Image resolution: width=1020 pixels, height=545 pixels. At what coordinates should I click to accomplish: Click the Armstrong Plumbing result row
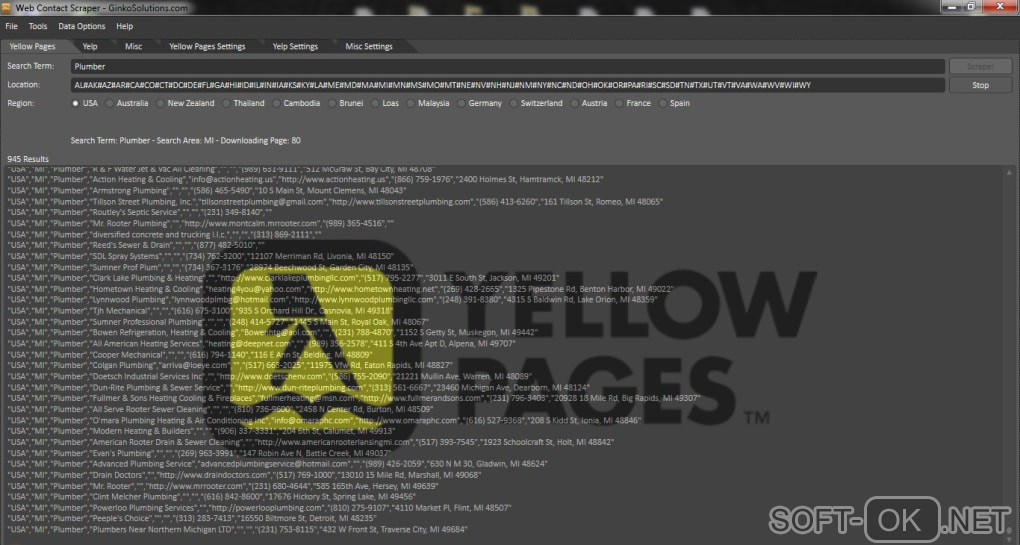point(206,191)
